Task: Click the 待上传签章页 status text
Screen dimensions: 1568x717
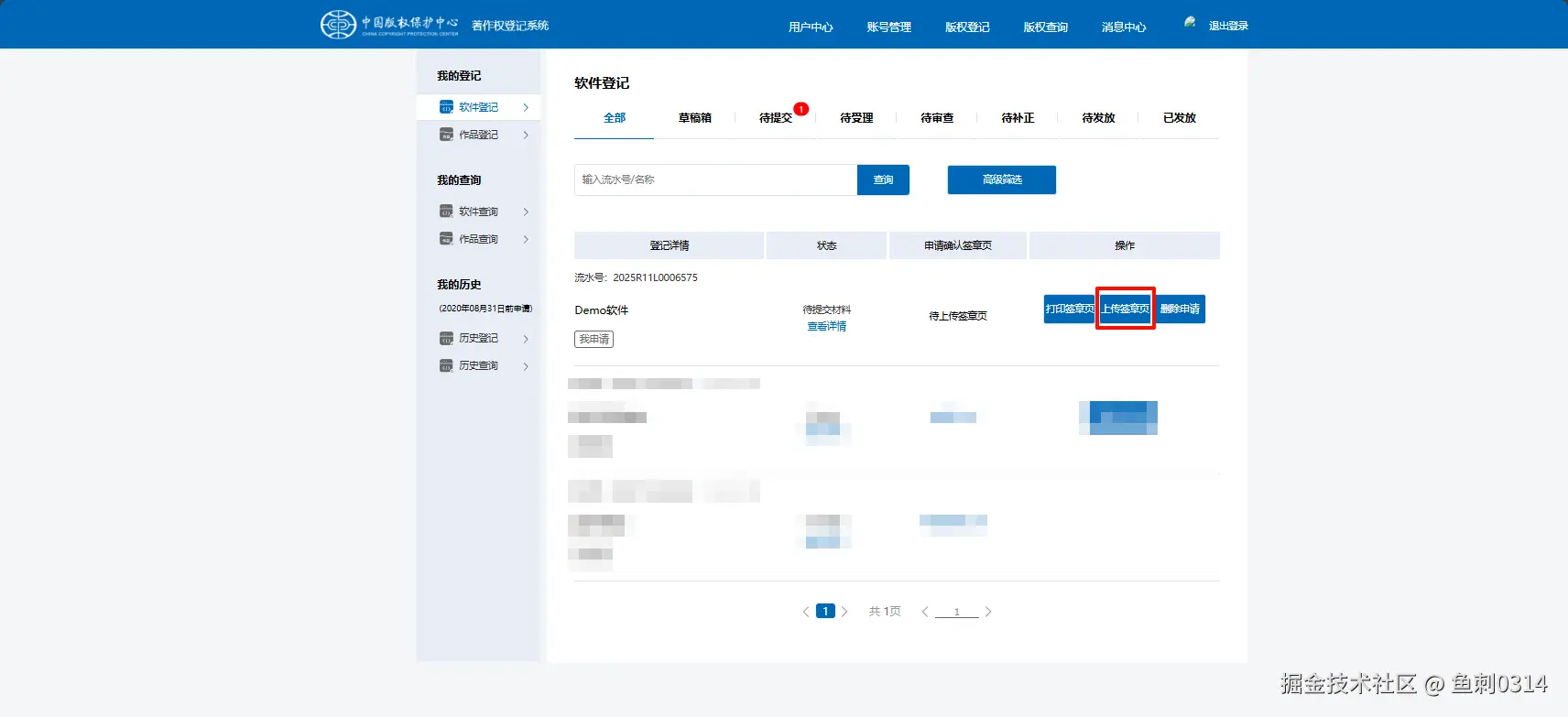Action: click(958, 316)
